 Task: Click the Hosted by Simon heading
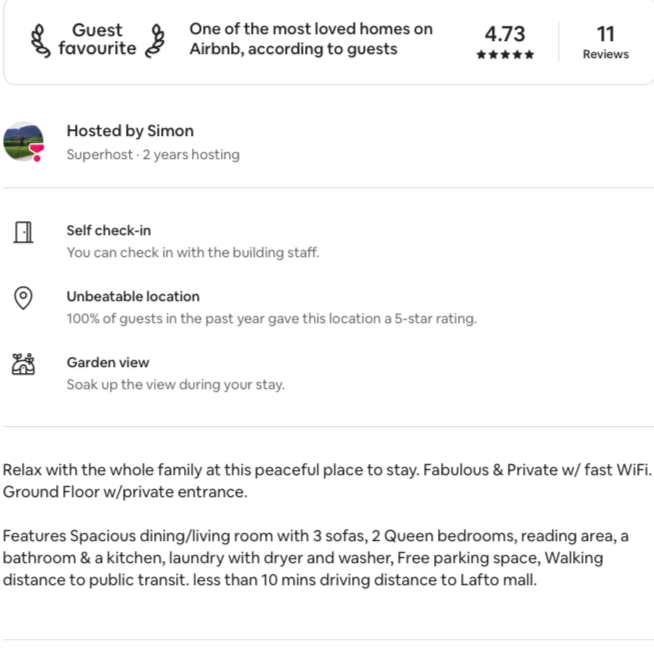coord(130,131)
